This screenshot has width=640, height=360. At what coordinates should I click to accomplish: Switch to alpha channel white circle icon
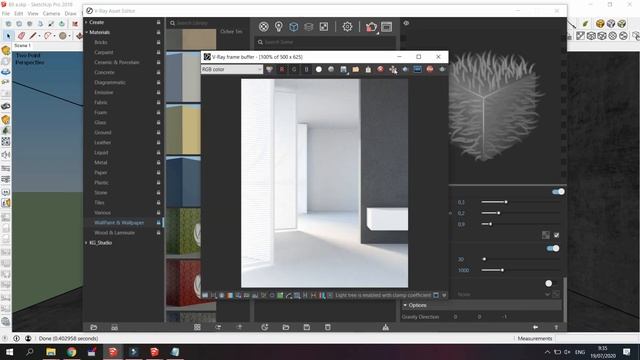319,69
